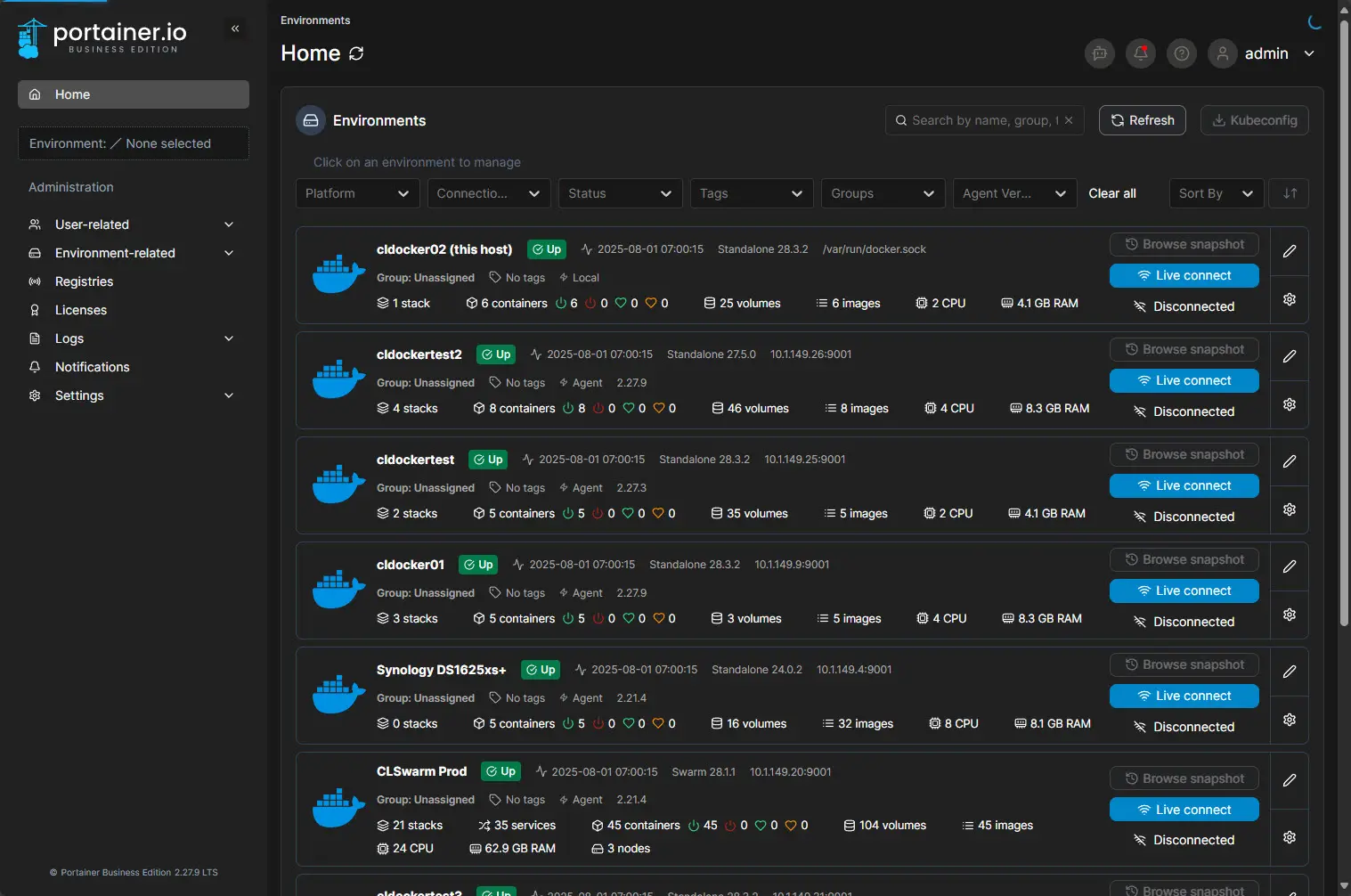Click the Environment: None selected box

point(134,143)
